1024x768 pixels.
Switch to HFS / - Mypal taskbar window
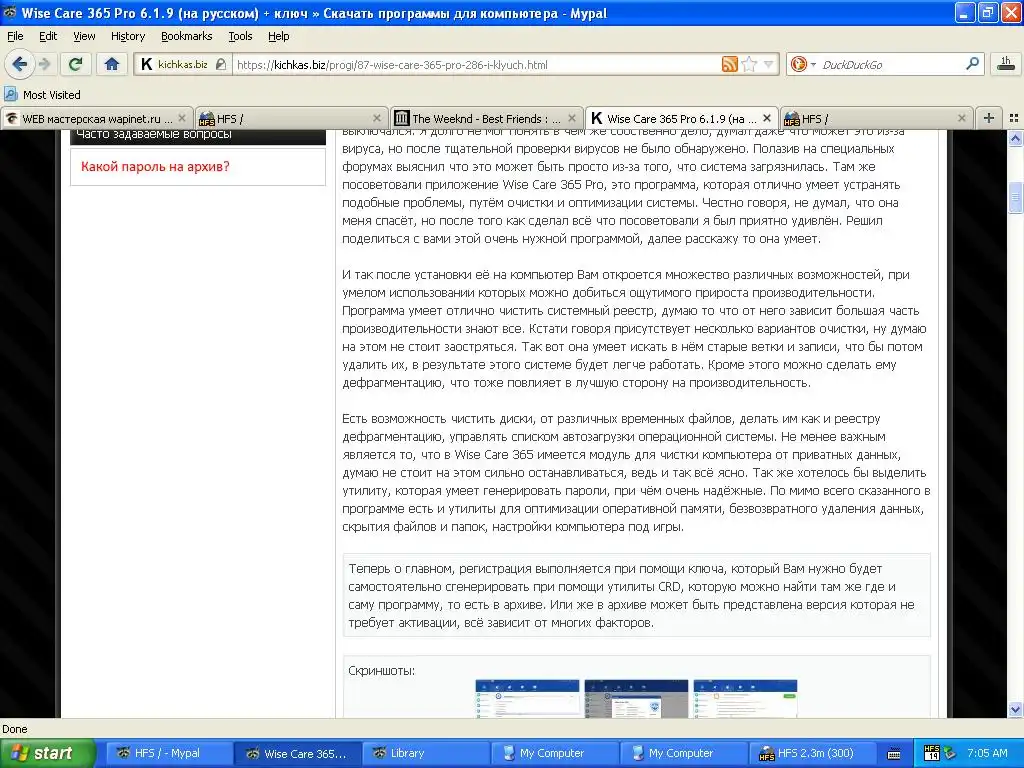point(167,754)
